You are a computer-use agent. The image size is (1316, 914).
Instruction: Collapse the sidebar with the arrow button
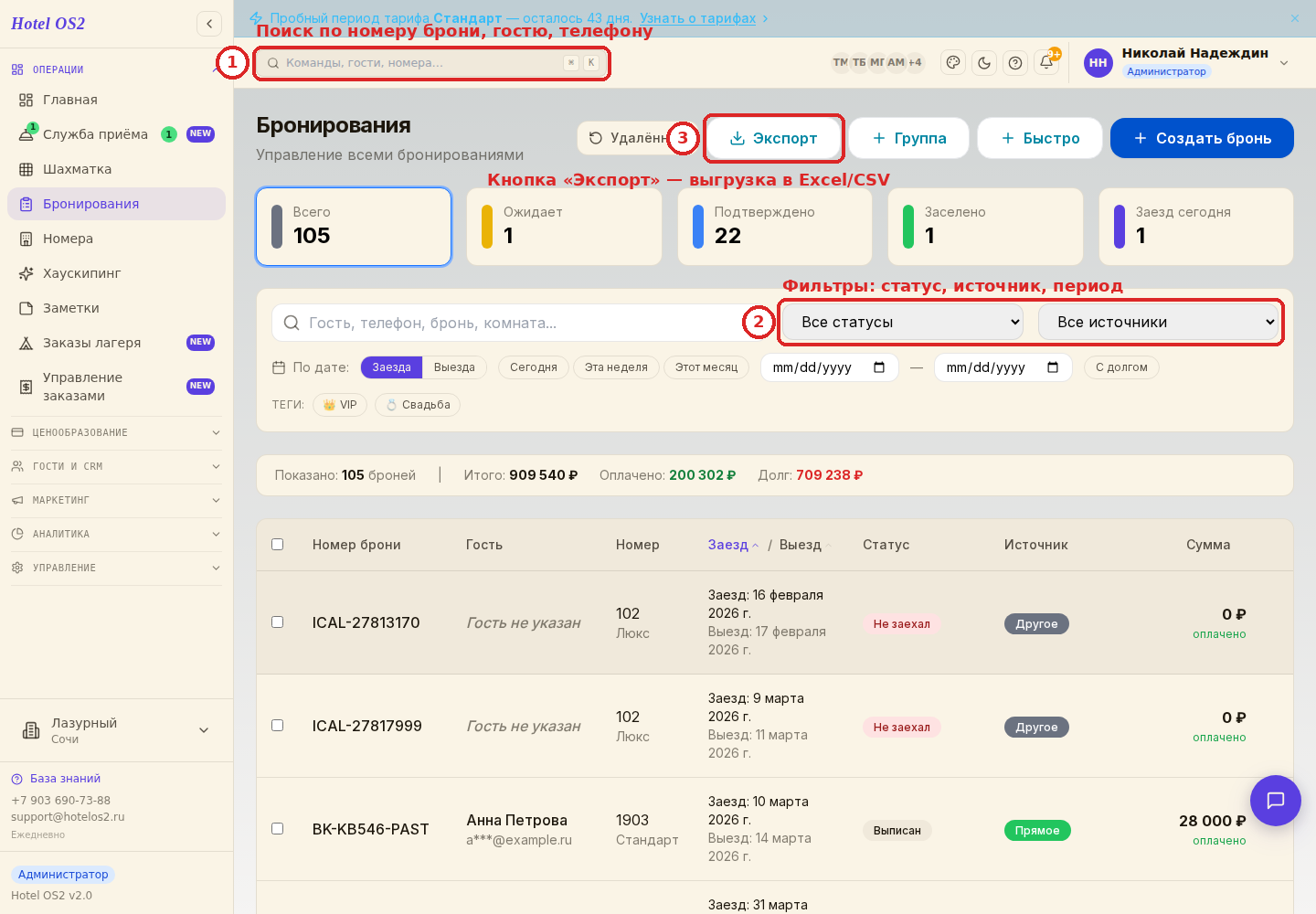pos(209,24)
